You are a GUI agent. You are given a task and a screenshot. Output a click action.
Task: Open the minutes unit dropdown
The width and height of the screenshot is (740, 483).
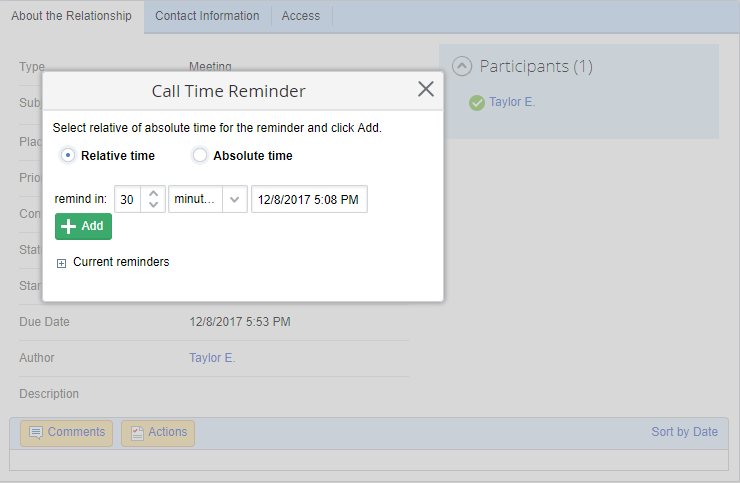click(235, 199)
